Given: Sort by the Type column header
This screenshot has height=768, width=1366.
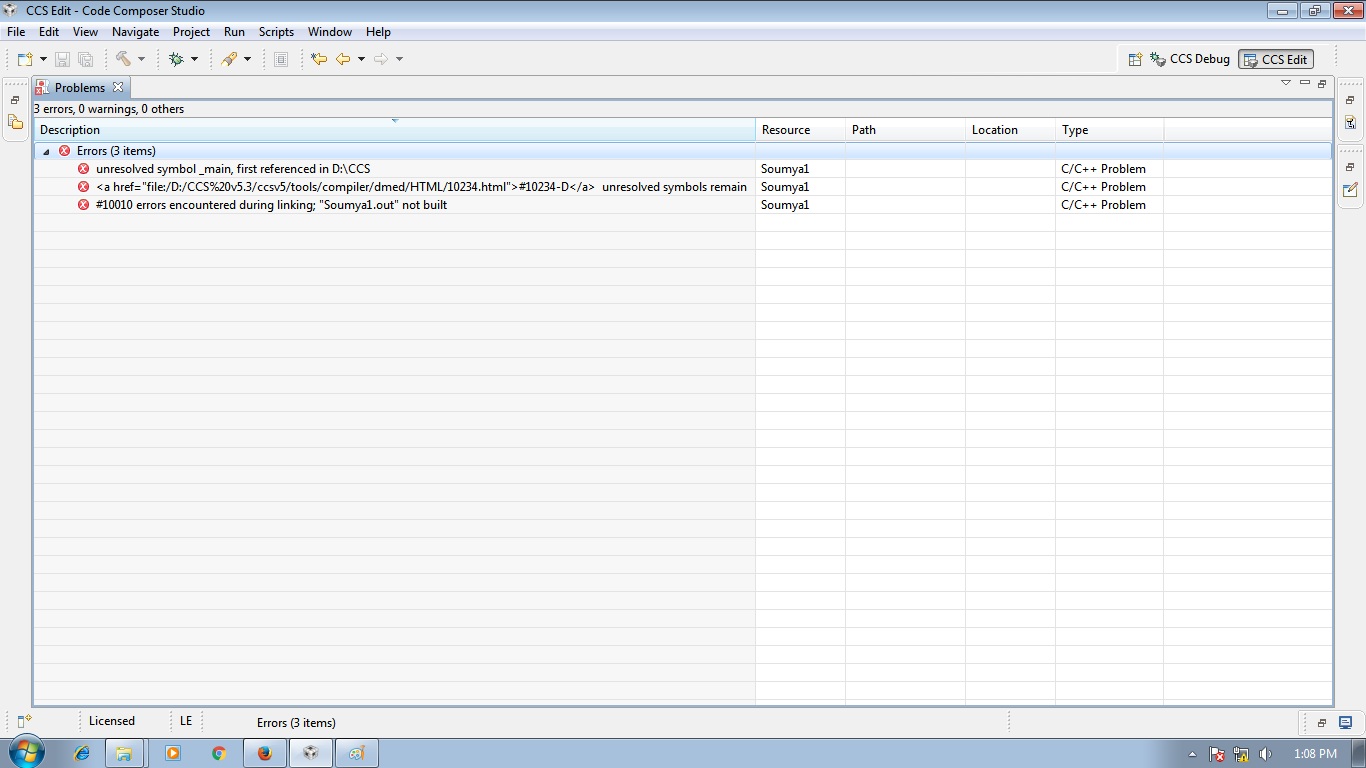Looking at the screenshot, I should pos(1109,130).
